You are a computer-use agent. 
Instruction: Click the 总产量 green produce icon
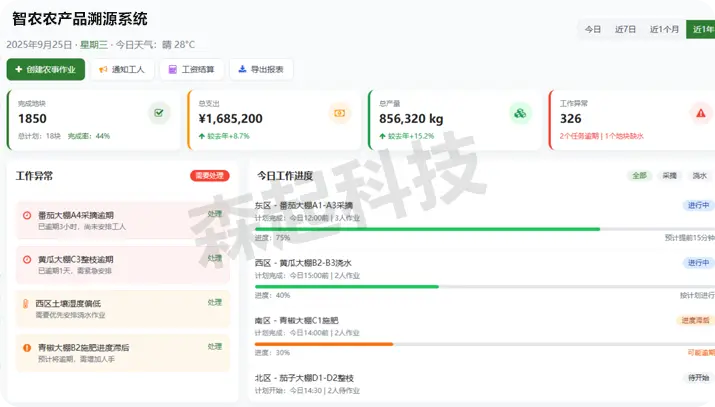519,113
